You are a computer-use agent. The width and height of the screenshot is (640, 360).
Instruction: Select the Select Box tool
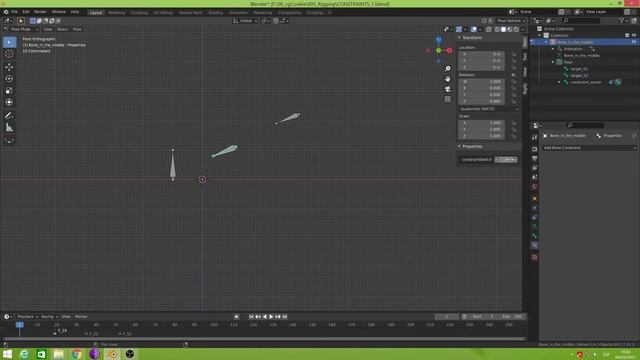tap(9, 42)
